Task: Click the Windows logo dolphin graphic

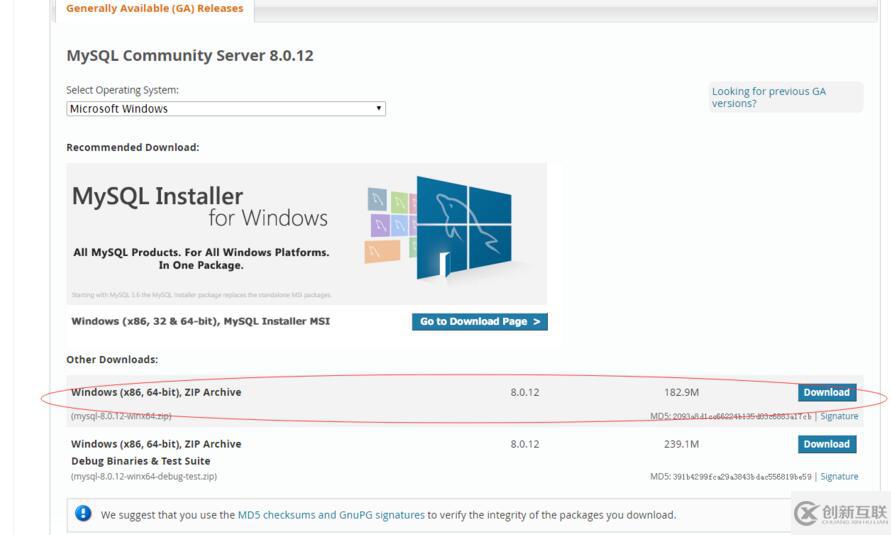Action: pos(463,227)
